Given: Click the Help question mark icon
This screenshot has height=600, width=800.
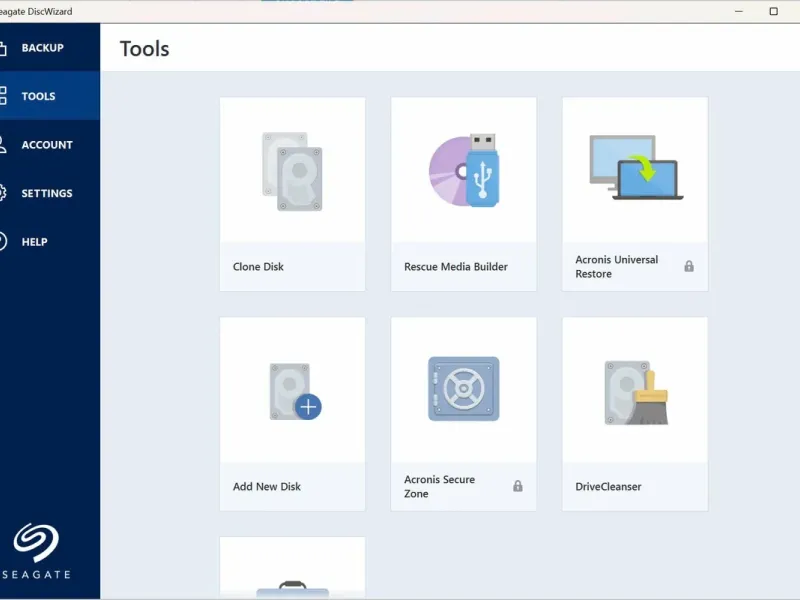Looking at the screenshot, I should [x=3, y=241].
